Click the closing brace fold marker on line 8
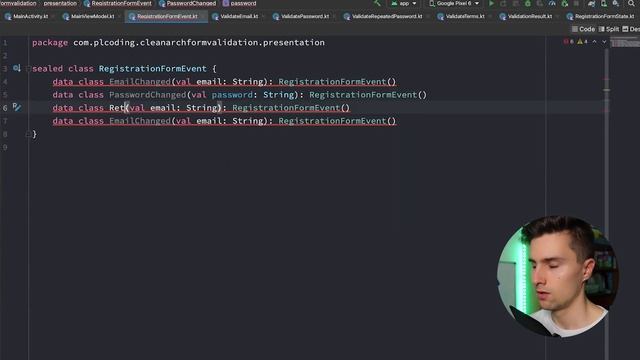The width and height of the screenshot is (640, 360). coord(28,134)
